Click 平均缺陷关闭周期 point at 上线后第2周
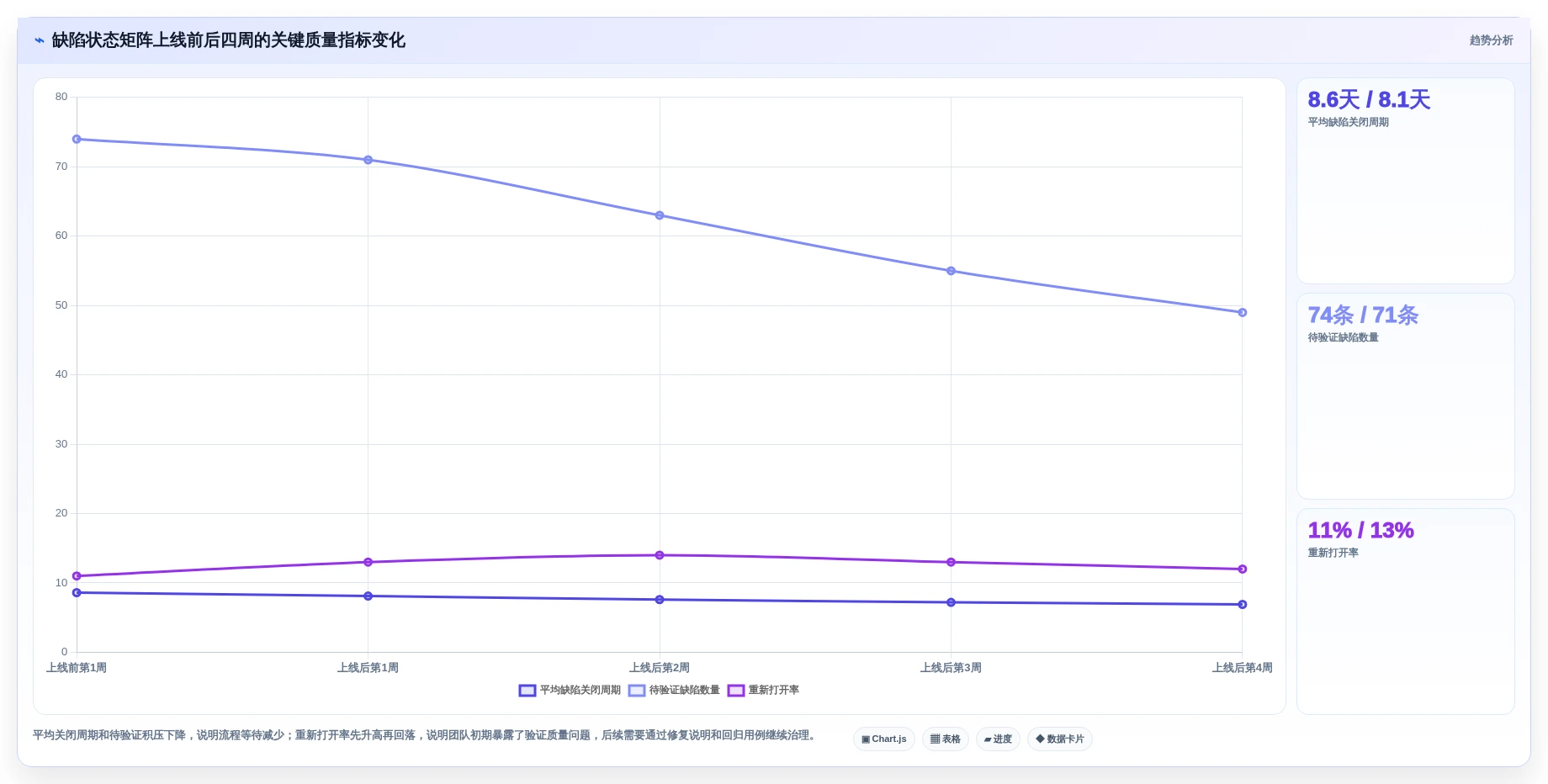Viewport: 1548px width, 784px height. click(660, 600)
